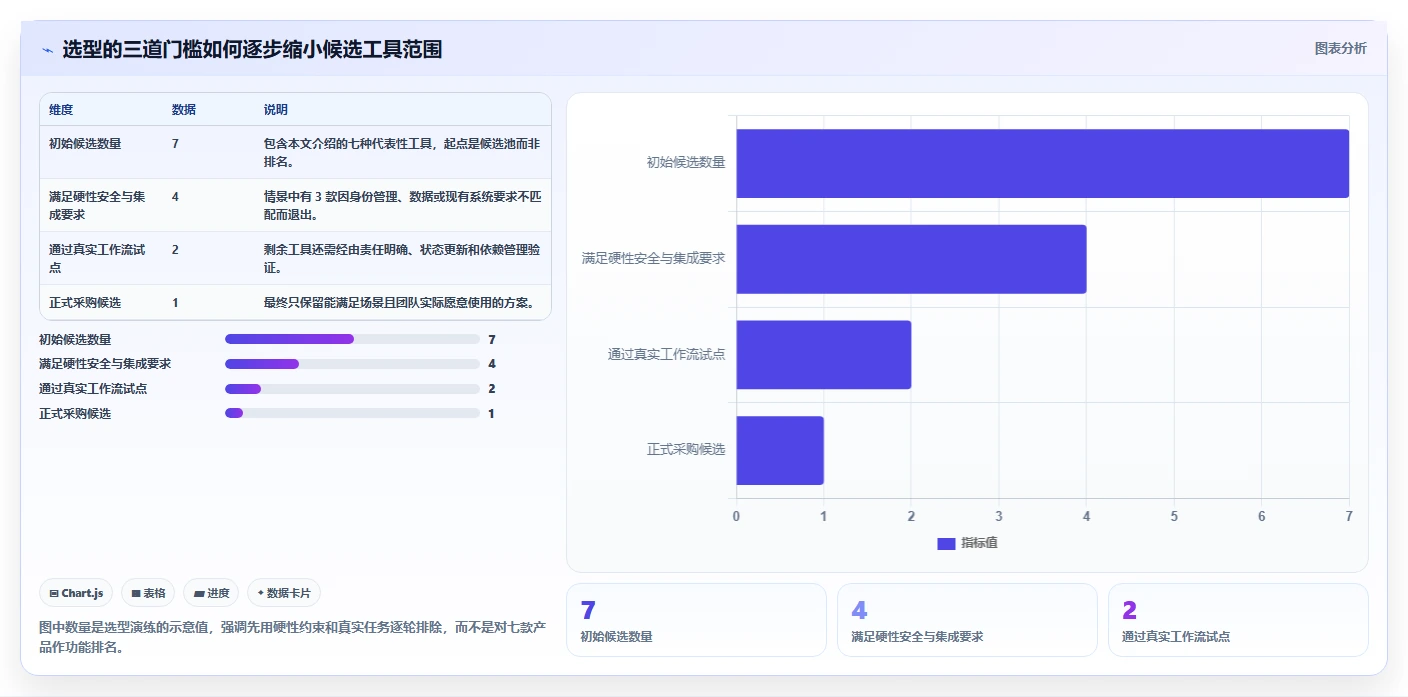Click progress list label 初始候选数量
The height and width of the screenshot is (697, 1408).
[x=75, y=340]
